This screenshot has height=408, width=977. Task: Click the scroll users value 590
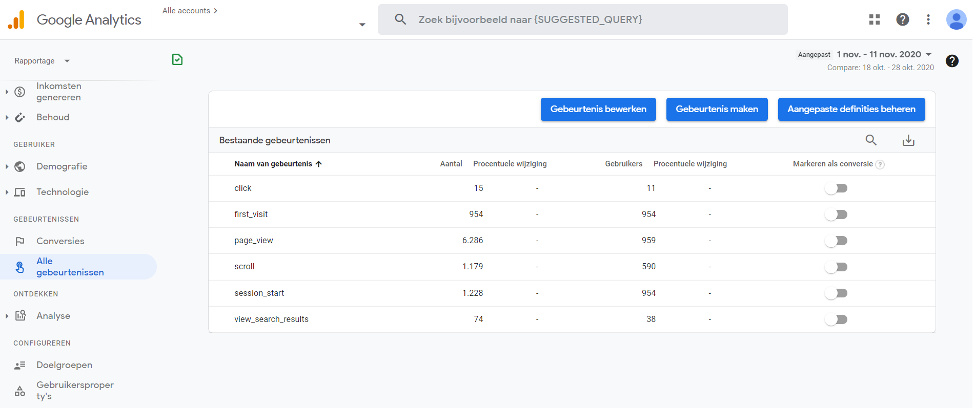click(648, 267)
